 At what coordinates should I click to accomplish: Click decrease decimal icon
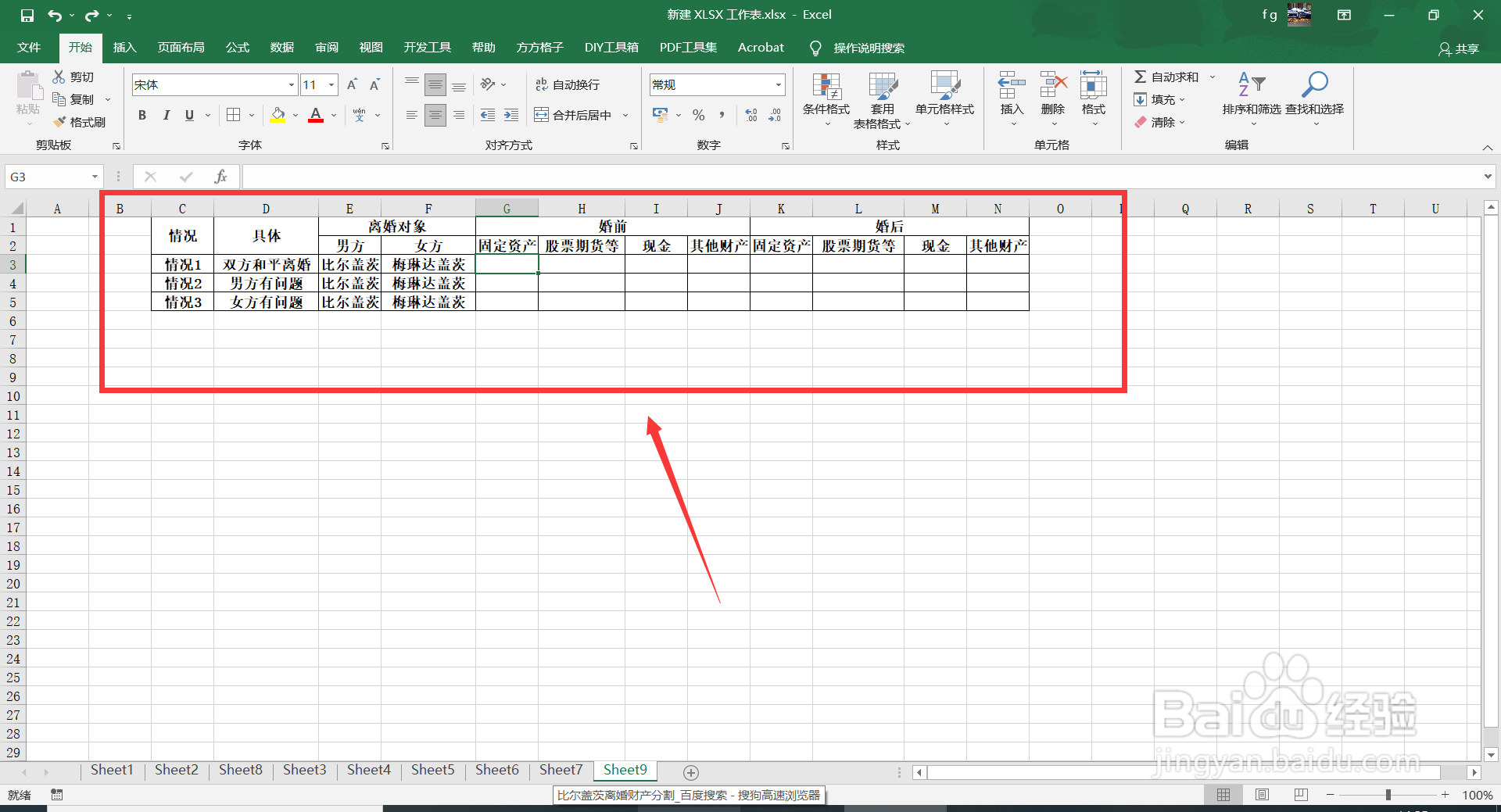775,115
